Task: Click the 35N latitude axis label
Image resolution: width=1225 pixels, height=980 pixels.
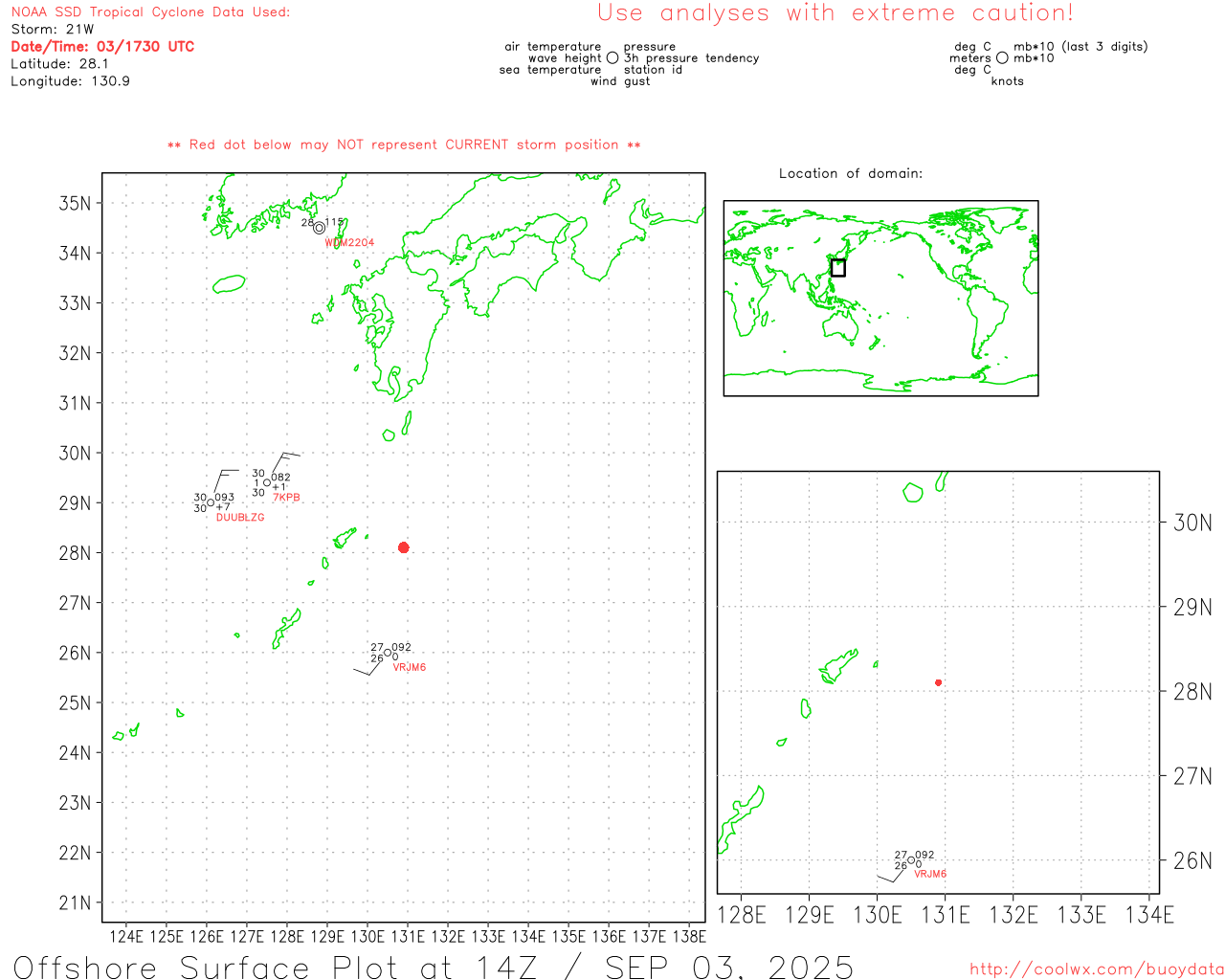Action: coord(76,203)
